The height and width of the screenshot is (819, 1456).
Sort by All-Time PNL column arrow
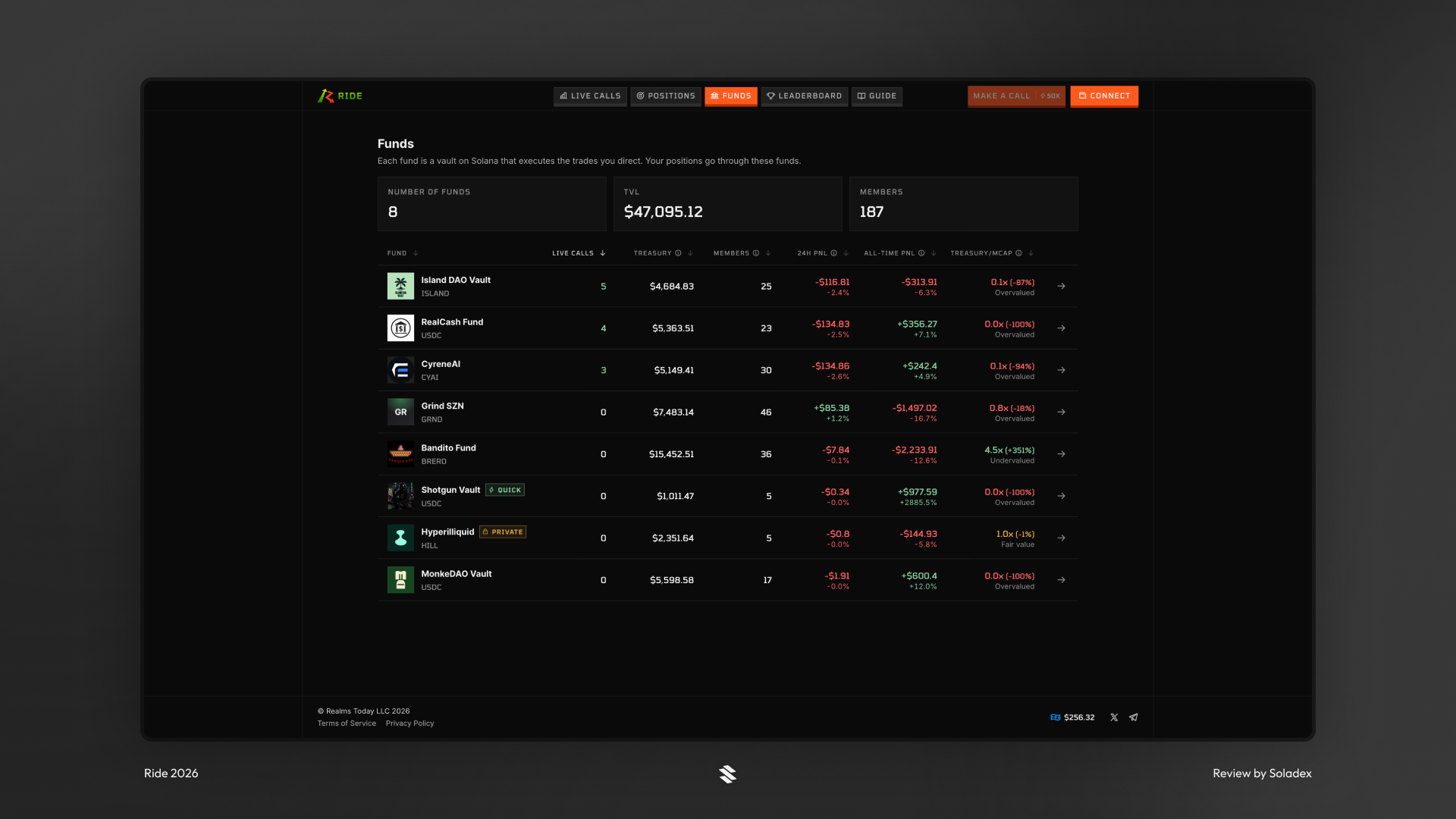934,253
